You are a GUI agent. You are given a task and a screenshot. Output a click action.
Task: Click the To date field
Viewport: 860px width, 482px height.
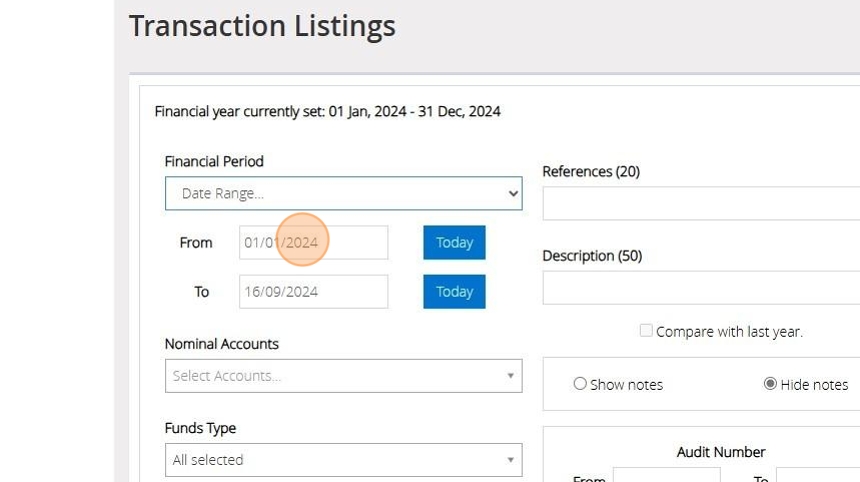pyautogui.click(x=313, y=292)
